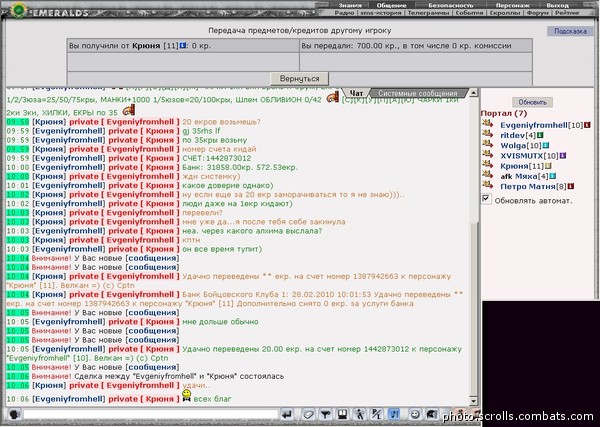
Task: Click the Подсказка hint button
Action: (570, 31)
